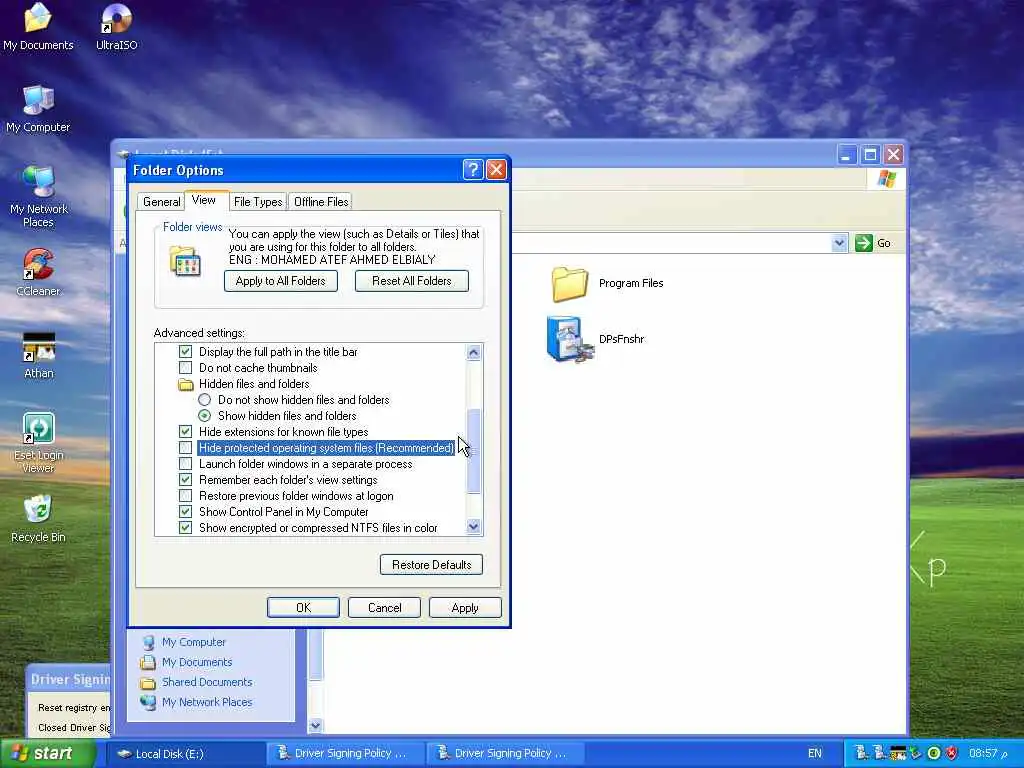Click Advanced settings scroll down arrow
This screenshot has width=1024, height=768.
click(x=473, y=526)
